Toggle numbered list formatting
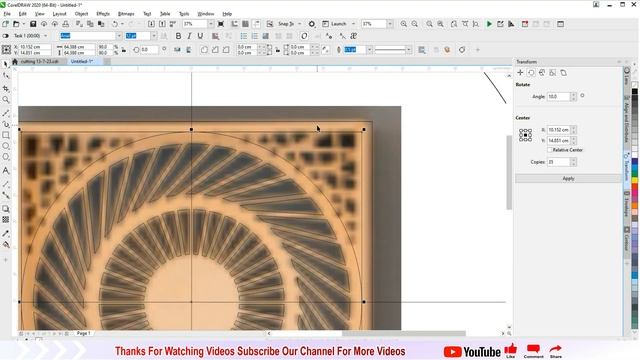Screen dimensions: 640x360 (x=255, y=36)
